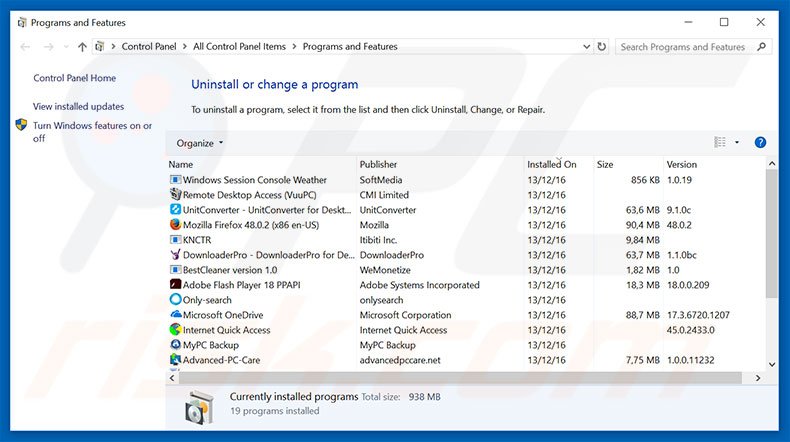Open Control Panel Home link
Screen dimensions: 790x442
[75, 78]
